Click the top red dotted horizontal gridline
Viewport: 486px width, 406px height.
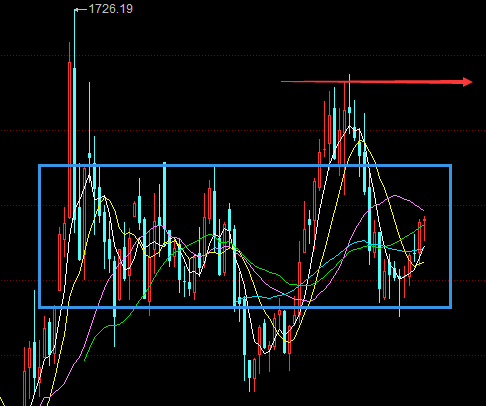pyautogui.click(x=243, y=55)
